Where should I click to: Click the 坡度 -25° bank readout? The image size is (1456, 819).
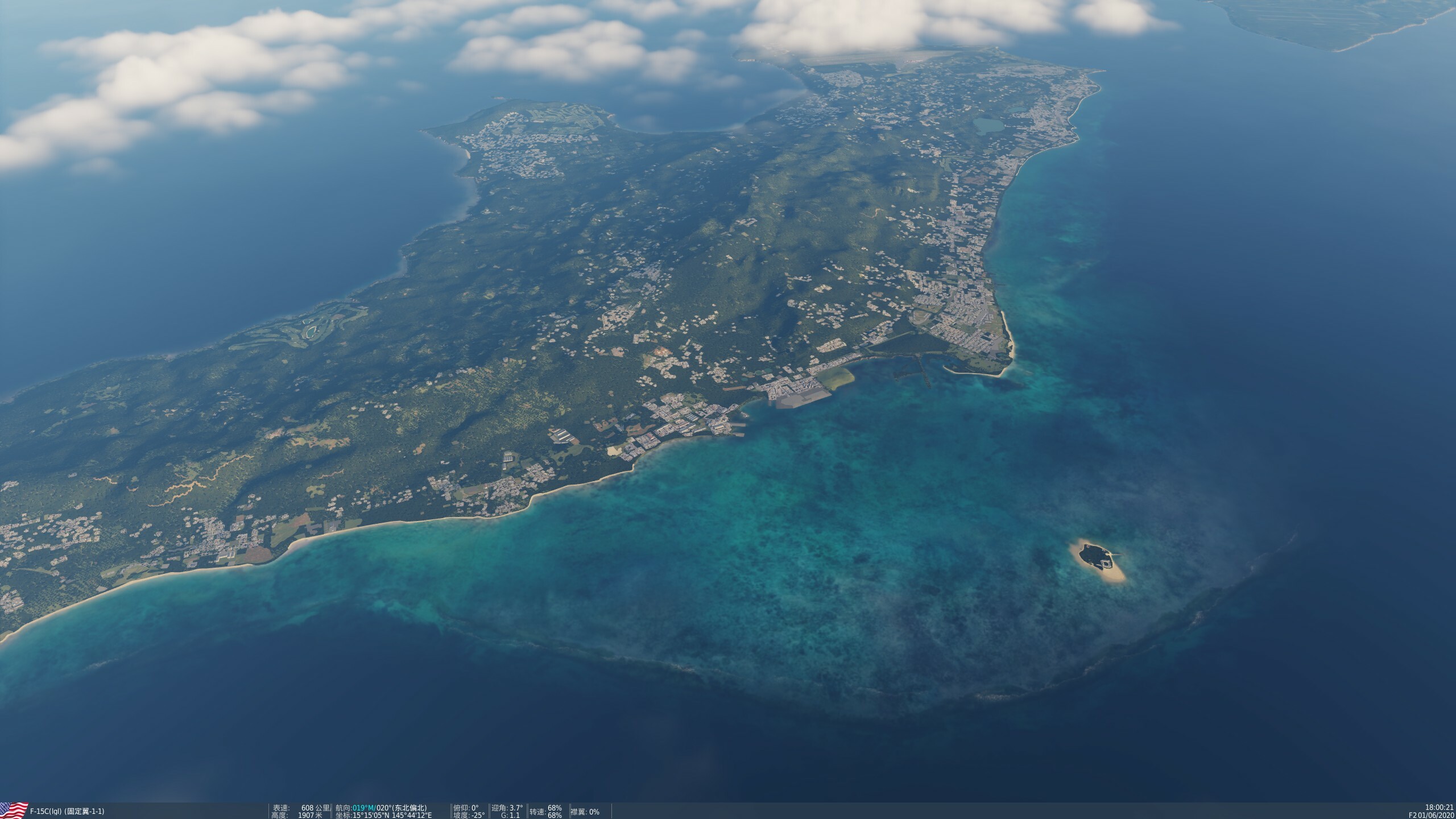point(469,816)
